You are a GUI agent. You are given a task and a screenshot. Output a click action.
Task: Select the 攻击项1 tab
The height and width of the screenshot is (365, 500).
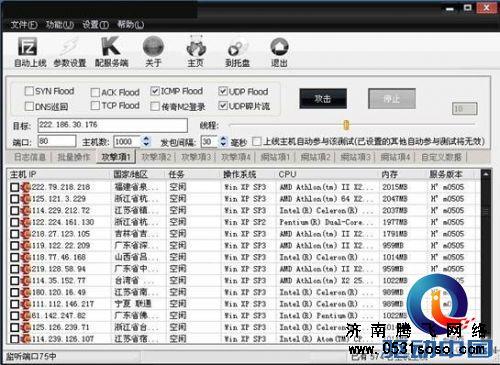[x=116, y=157]
